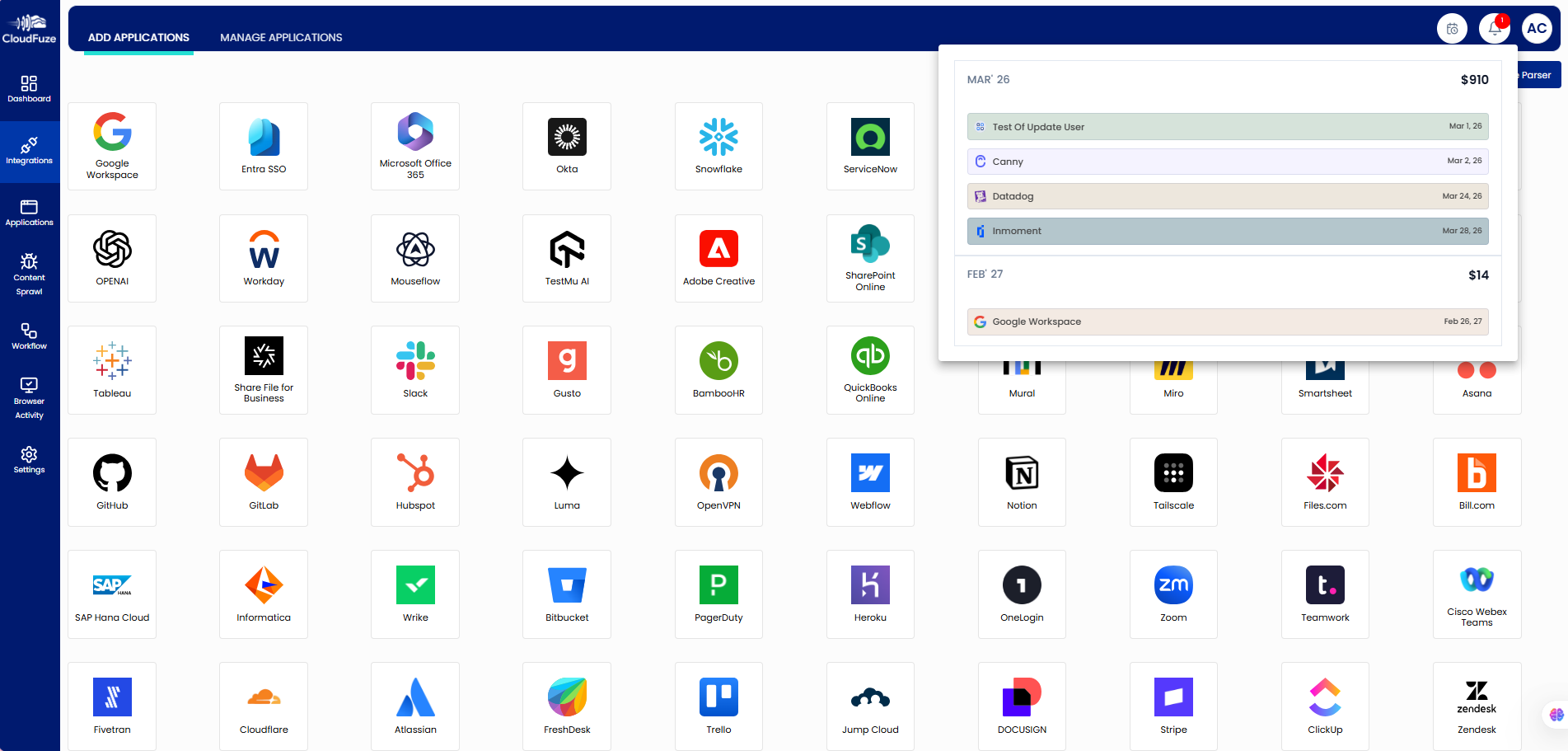Select the Slack application tile
This screenshot has width=1568, height=751.
pyautogui.click(x=415, y=369)
